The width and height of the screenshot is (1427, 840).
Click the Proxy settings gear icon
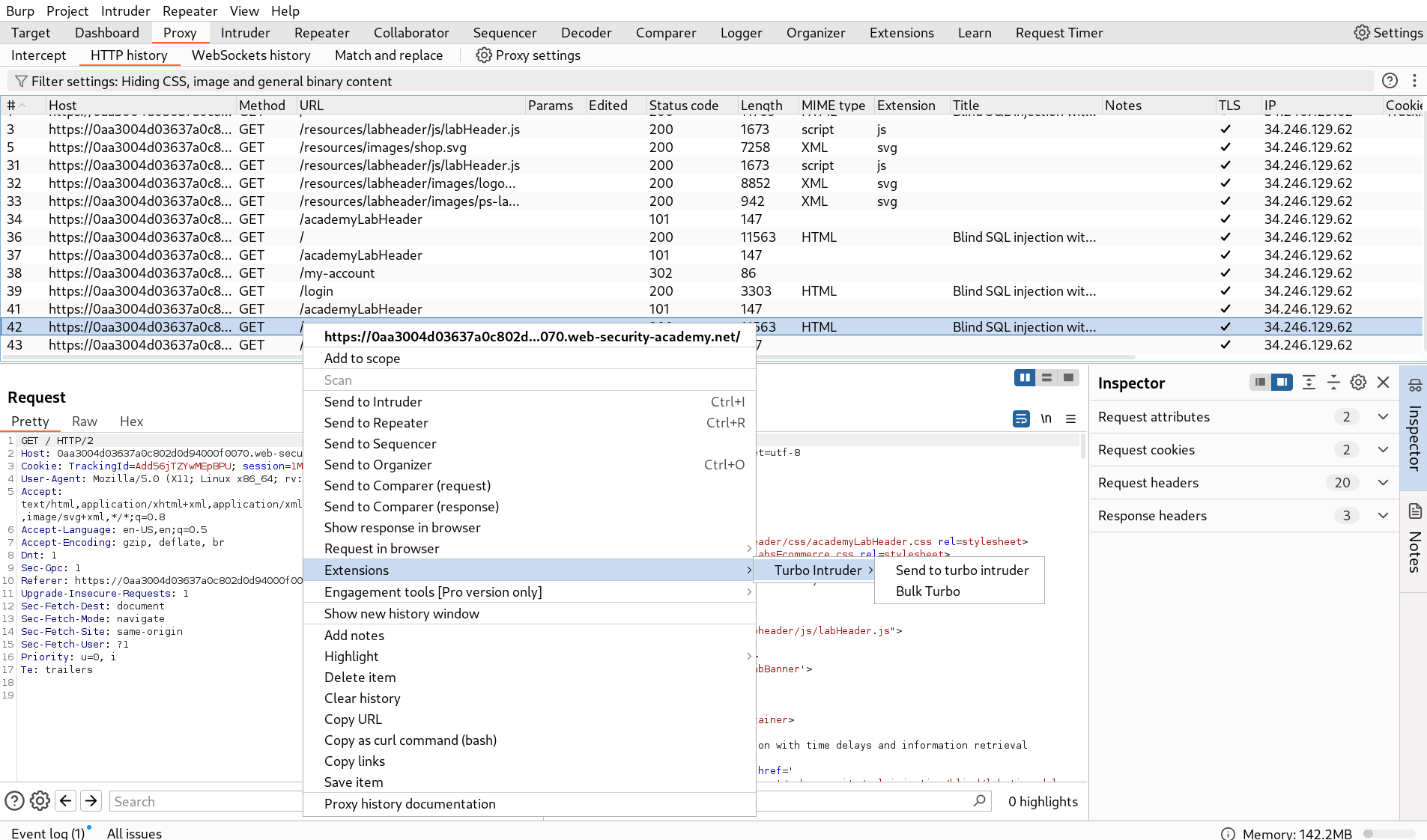coord(484,55)
